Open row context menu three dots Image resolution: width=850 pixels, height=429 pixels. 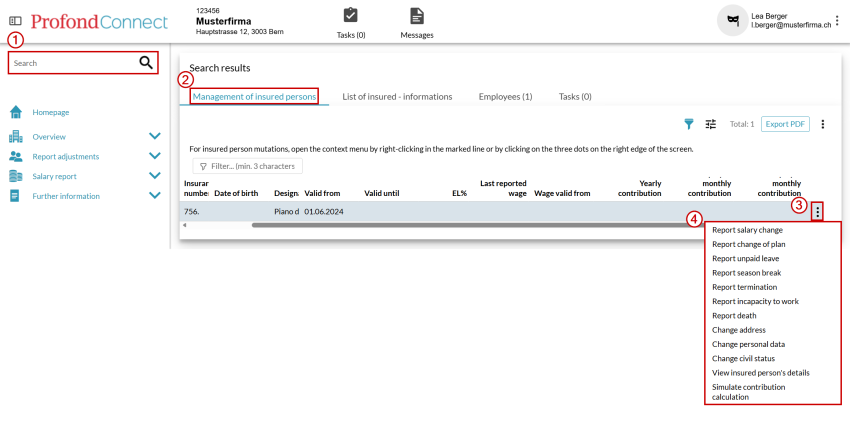coord(817,211)
